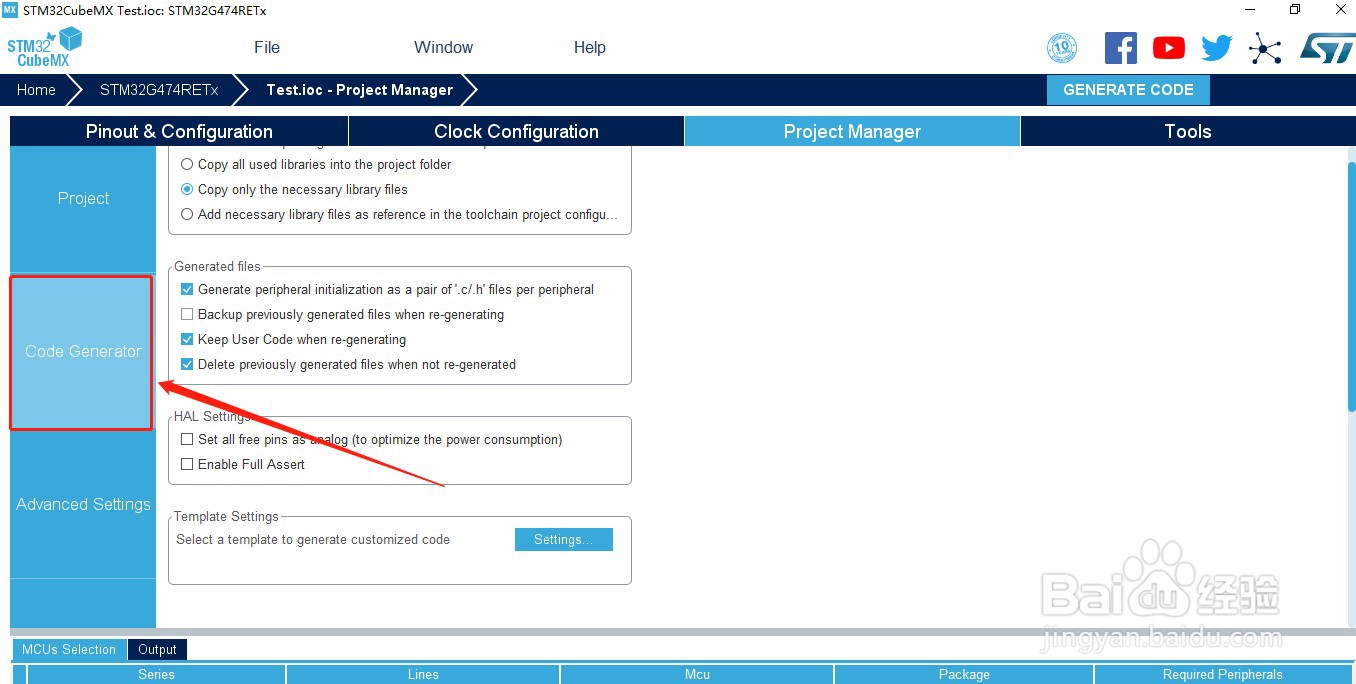Click the ST community network icon

(x=1265, y=48)
